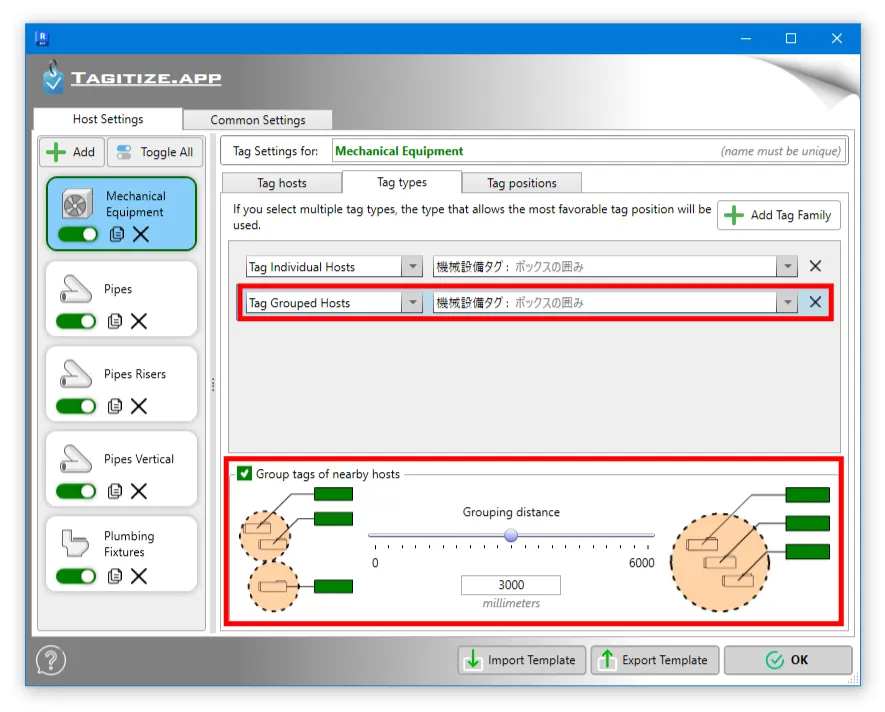Open the Tag positions tab
885x712 pixels.
pos(521,183)
